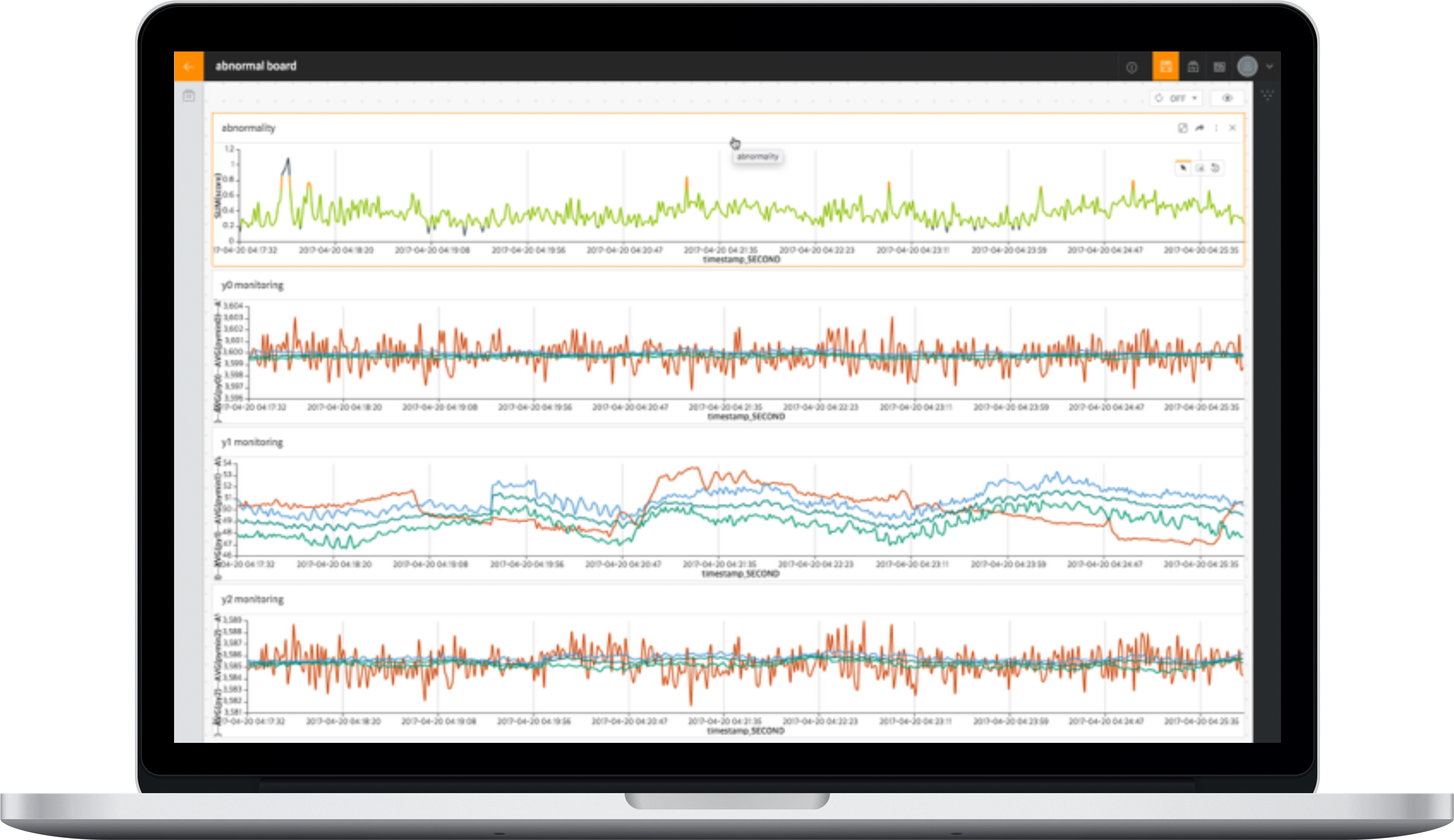Open left sidebar panel icon
Screen dimensions: 1454x840
(189, 96)
